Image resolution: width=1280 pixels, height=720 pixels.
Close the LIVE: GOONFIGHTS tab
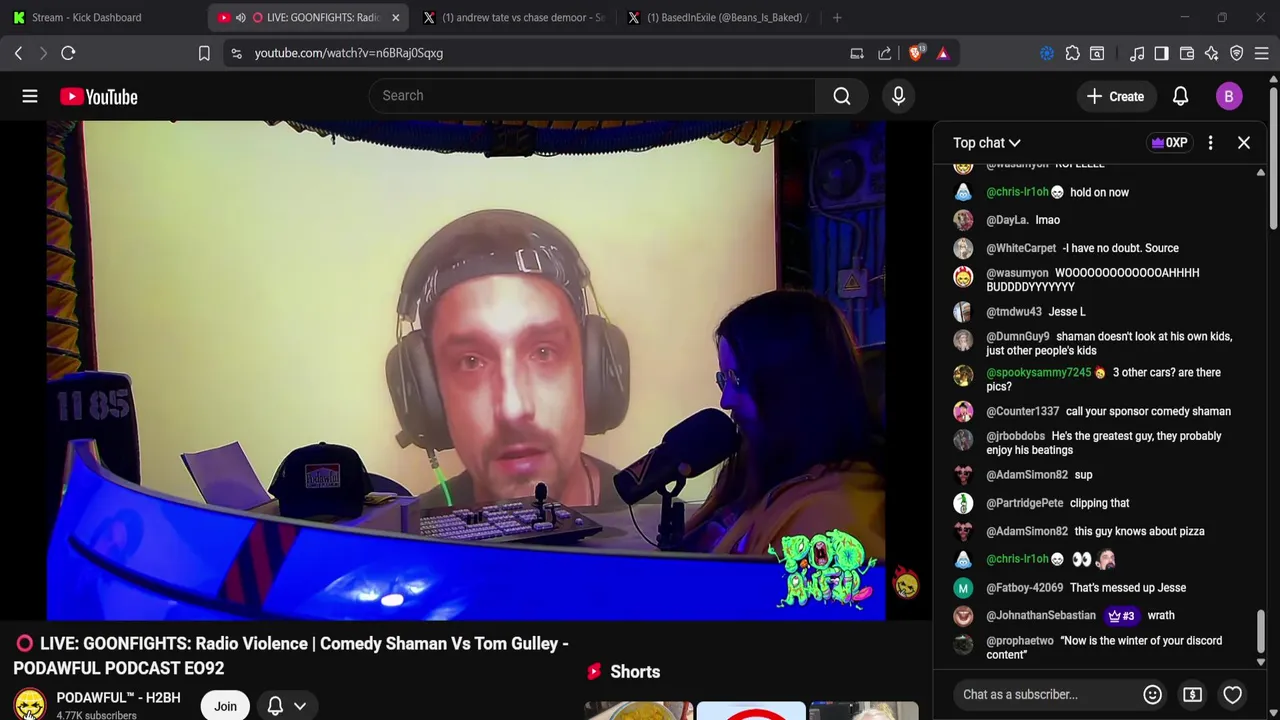395,17
